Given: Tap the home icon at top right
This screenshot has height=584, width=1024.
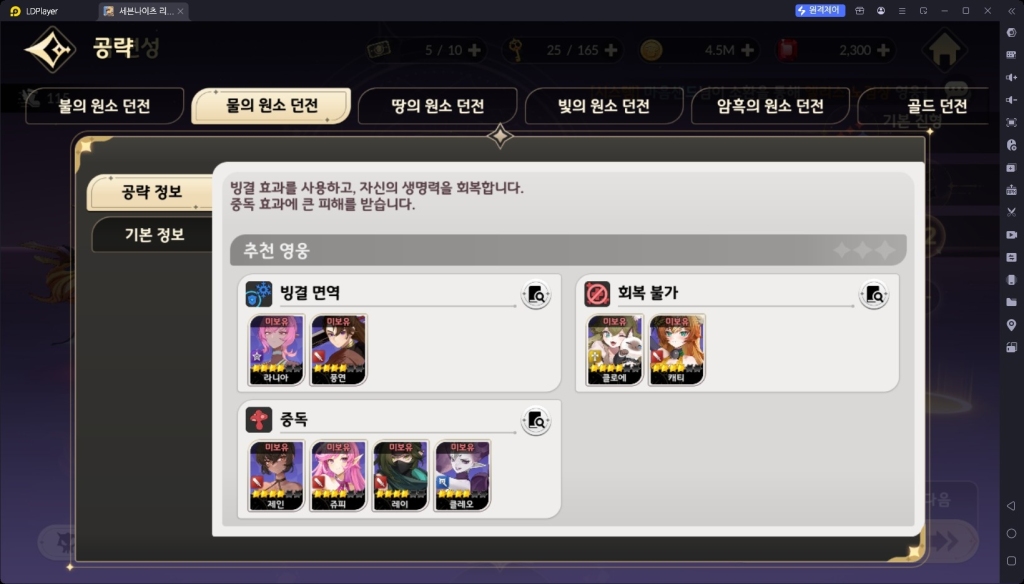Looking at the screenshot, I should 944,50.
